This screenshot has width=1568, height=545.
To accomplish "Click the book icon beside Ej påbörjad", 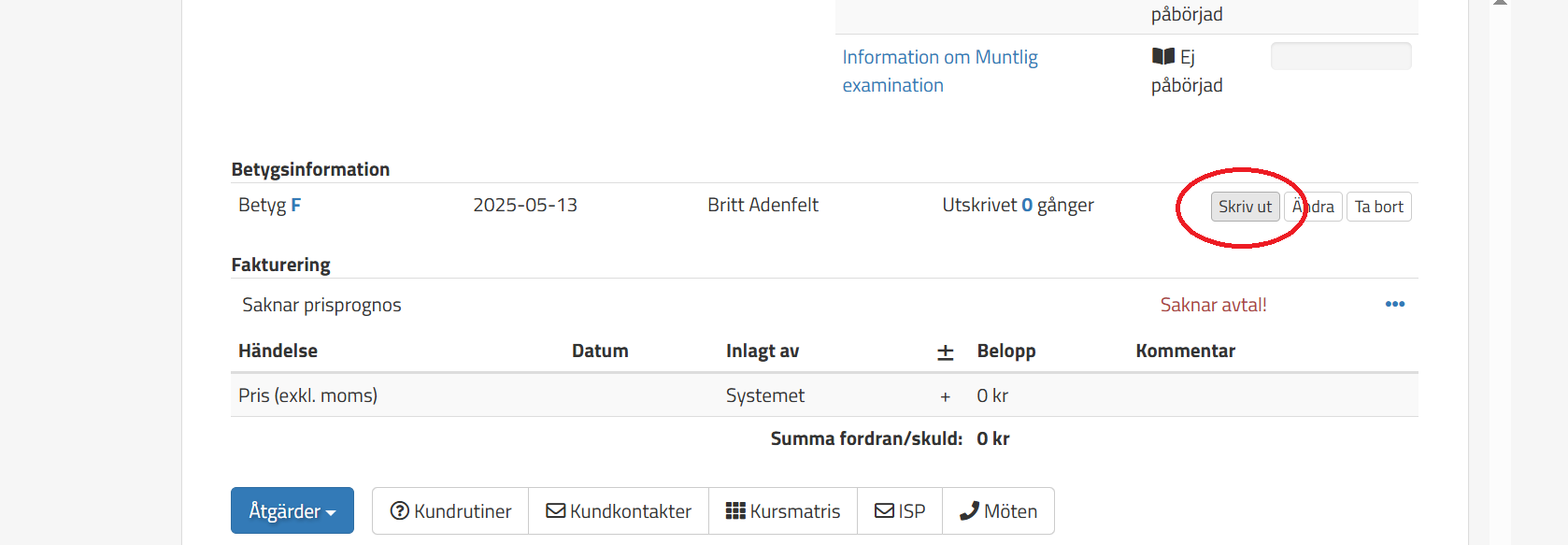I will 1163,57.
